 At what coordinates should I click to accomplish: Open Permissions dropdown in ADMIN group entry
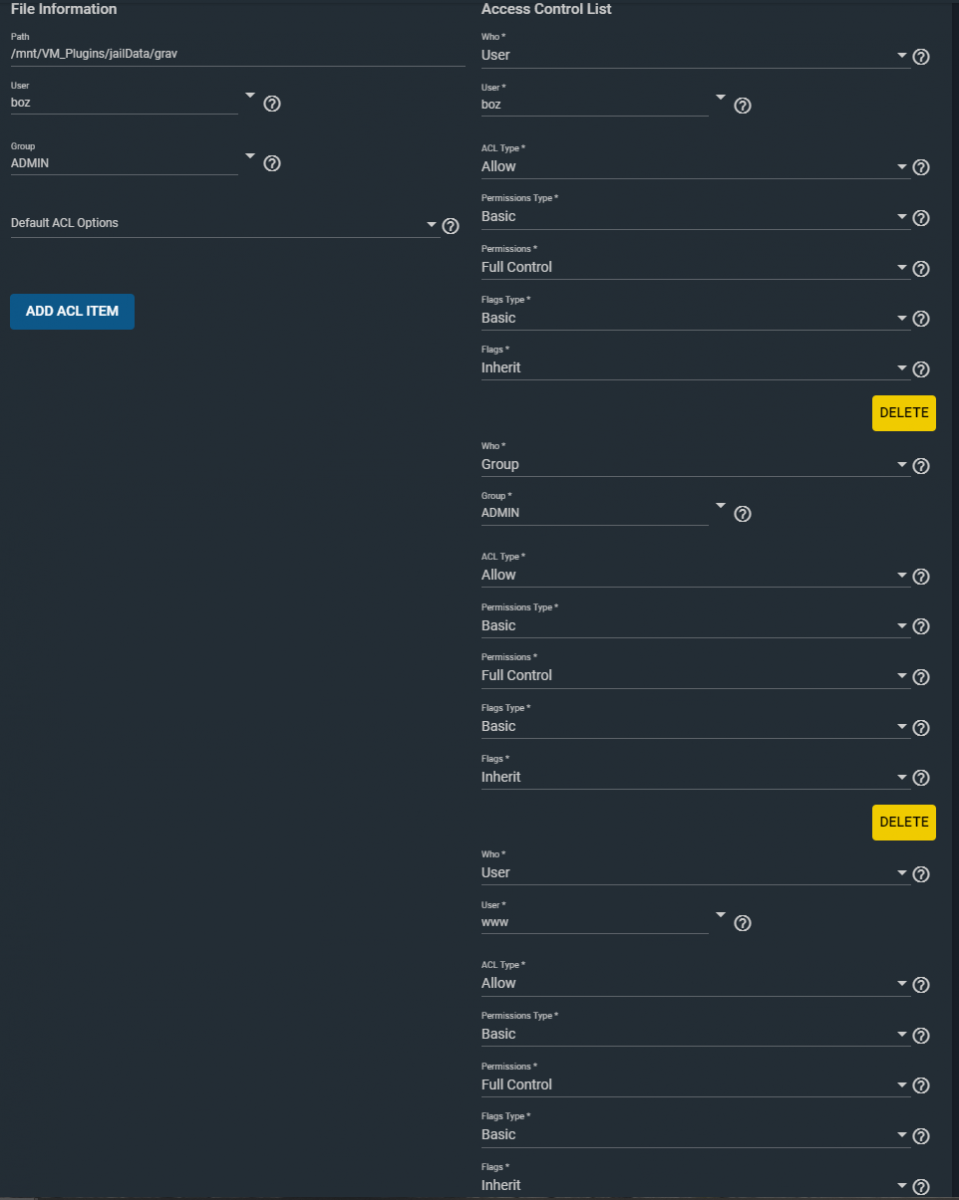[x=694, y=676]
